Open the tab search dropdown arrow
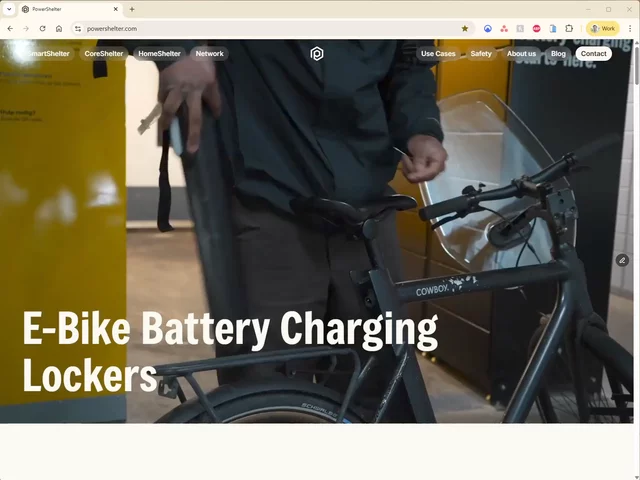The height and width of the screenshot is (480, 640). [9, 9]
